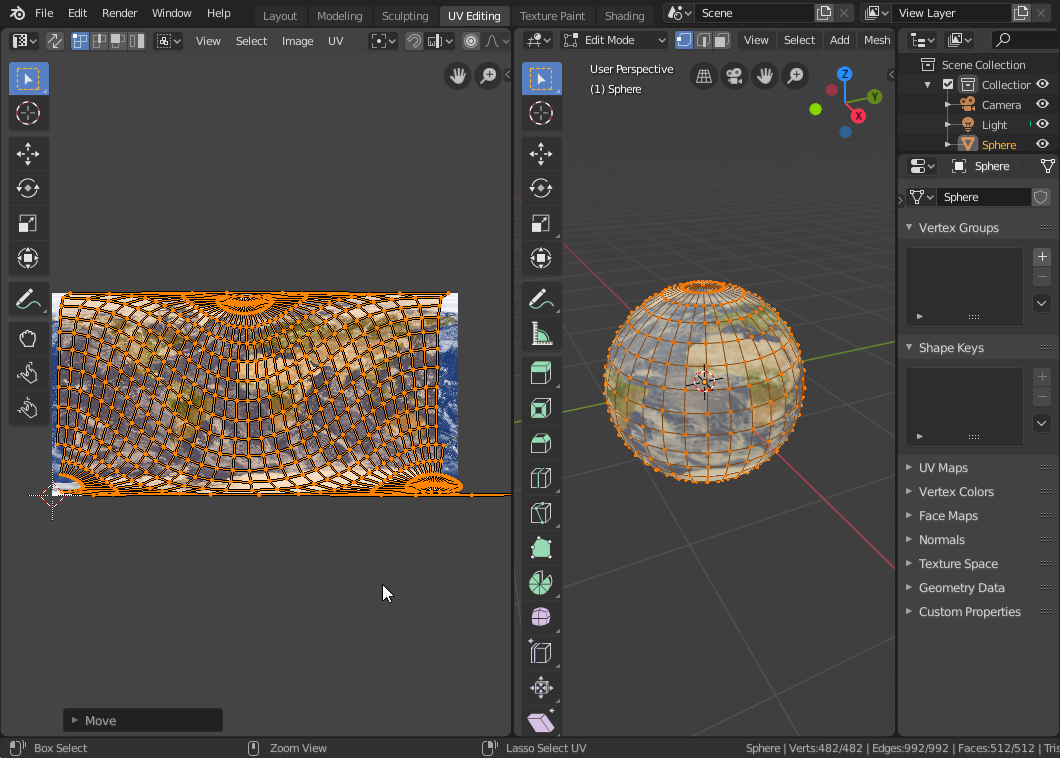The height and width of the screenshot is (758, 1060).
Task: Select the Extrude Region tool
Action: pos(541,373)
